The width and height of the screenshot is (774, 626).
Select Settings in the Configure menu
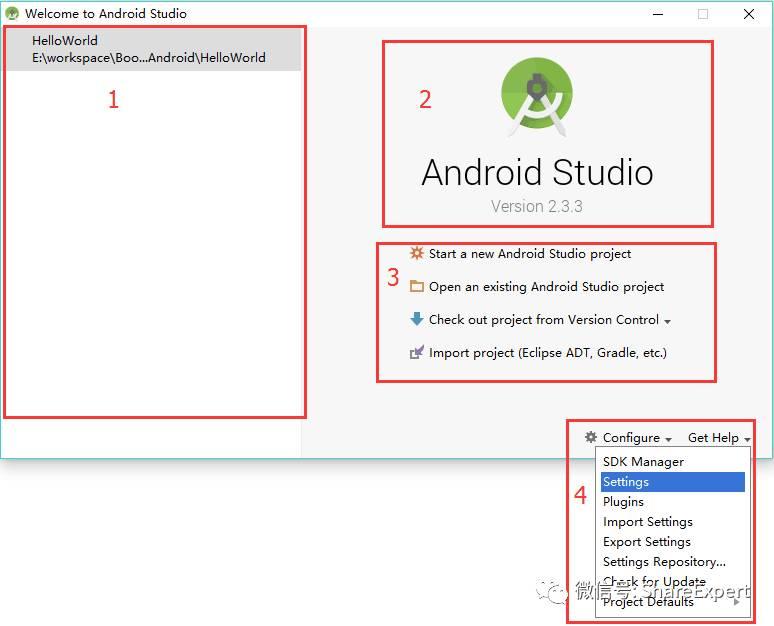click(x=672, y=482)
